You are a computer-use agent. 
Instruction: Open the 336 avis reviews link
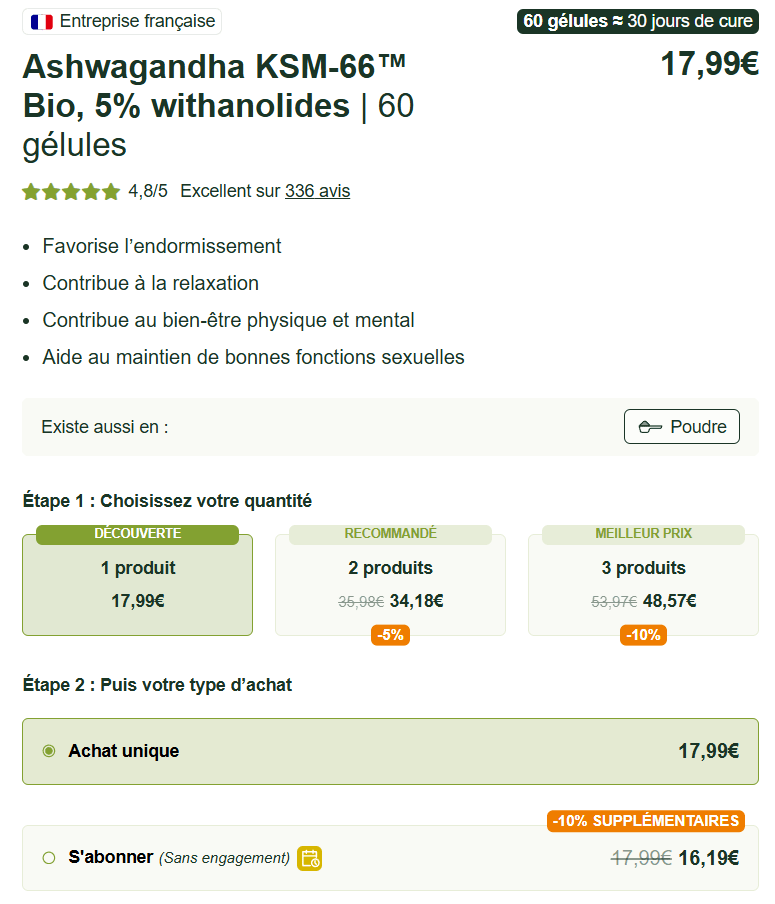coord(317,190)
